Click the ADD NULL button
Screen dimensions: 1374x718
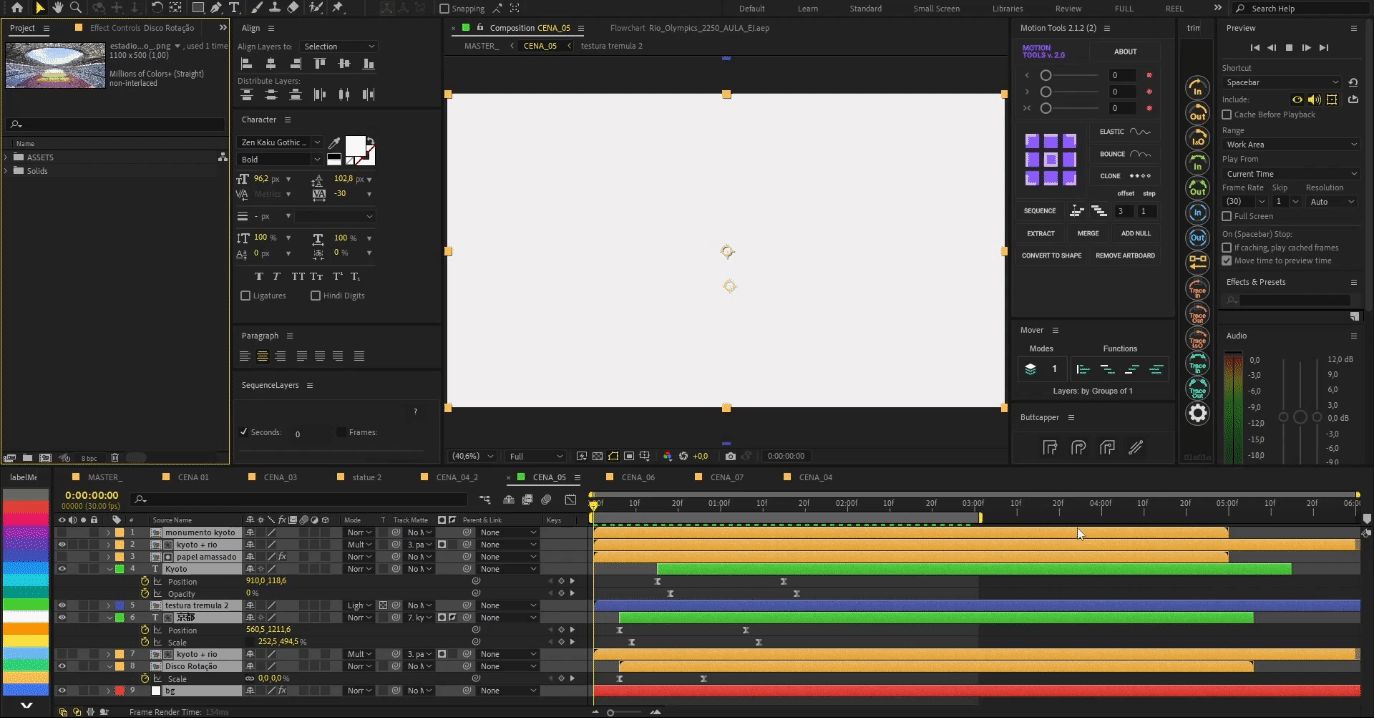[1135, 233]
